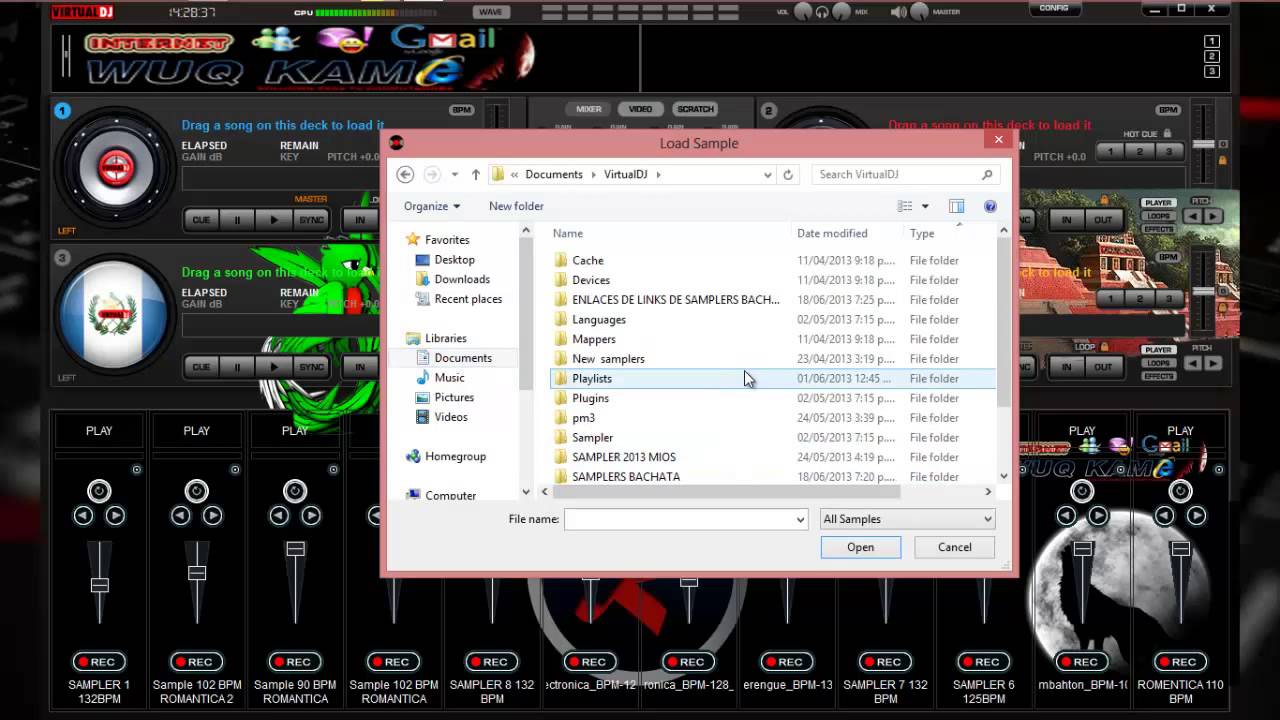
Task: Click the volume fader for SAMPLER 1 132BPM
Action: tap(99, 585)
